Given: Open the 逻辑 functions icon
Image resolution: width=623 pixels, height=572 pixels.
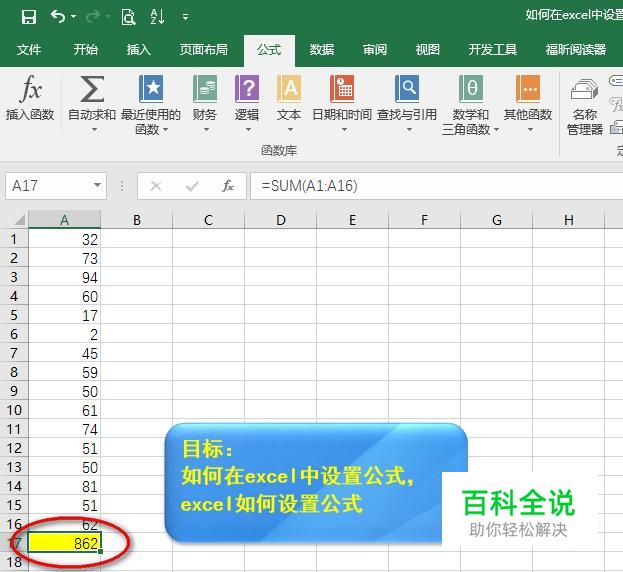Looking at the screenshot, I should tap(247, 89).
